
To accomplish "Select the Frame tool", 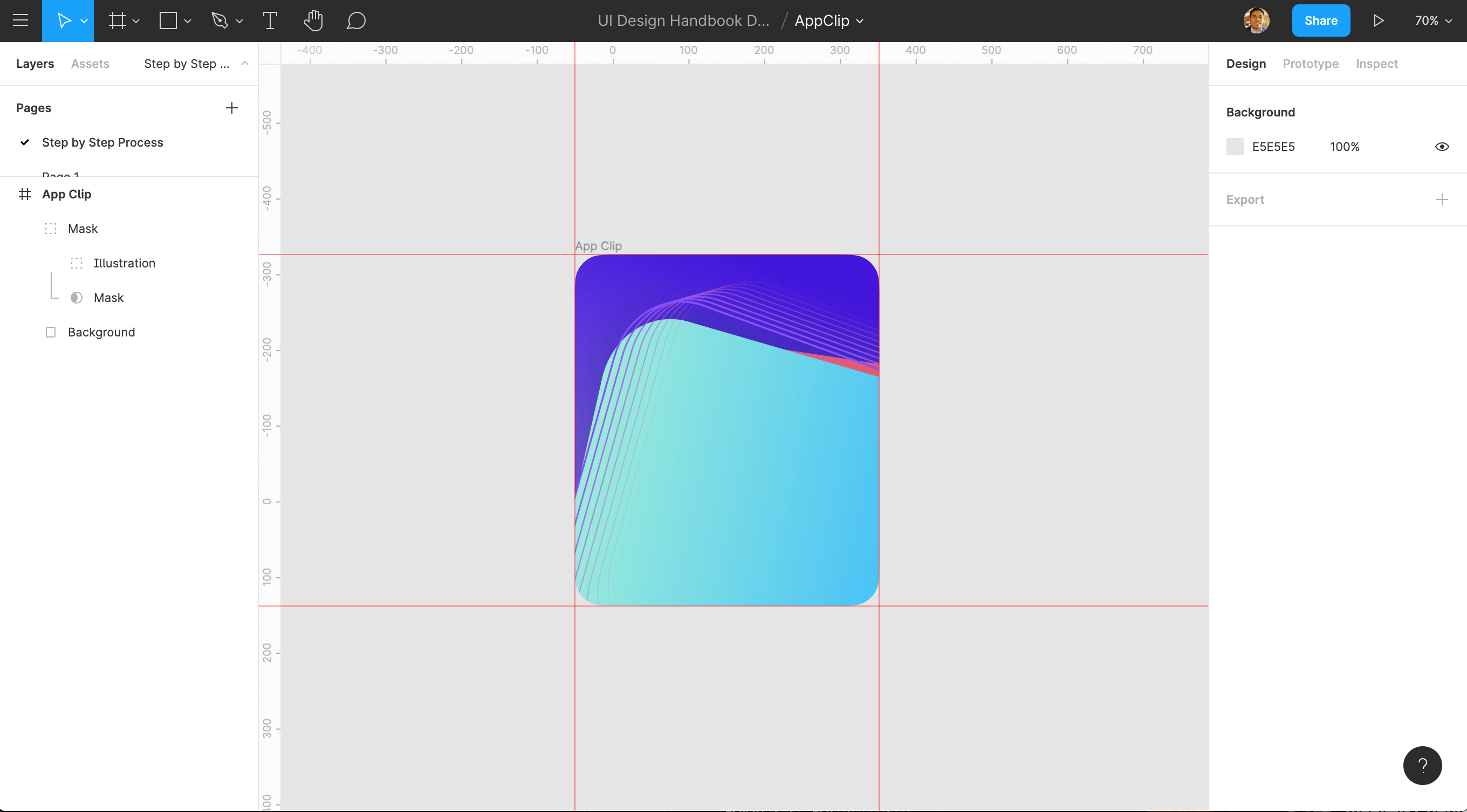I will coord(116,20).
